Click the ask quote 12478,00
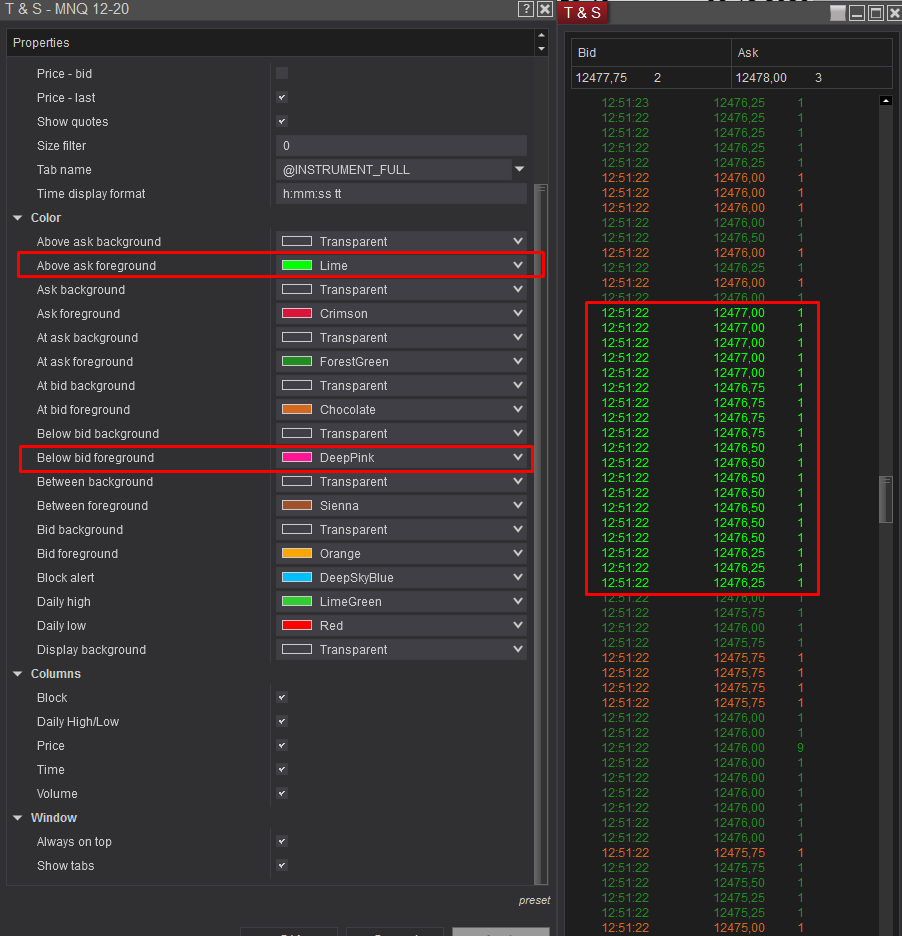 click(761, 78)
